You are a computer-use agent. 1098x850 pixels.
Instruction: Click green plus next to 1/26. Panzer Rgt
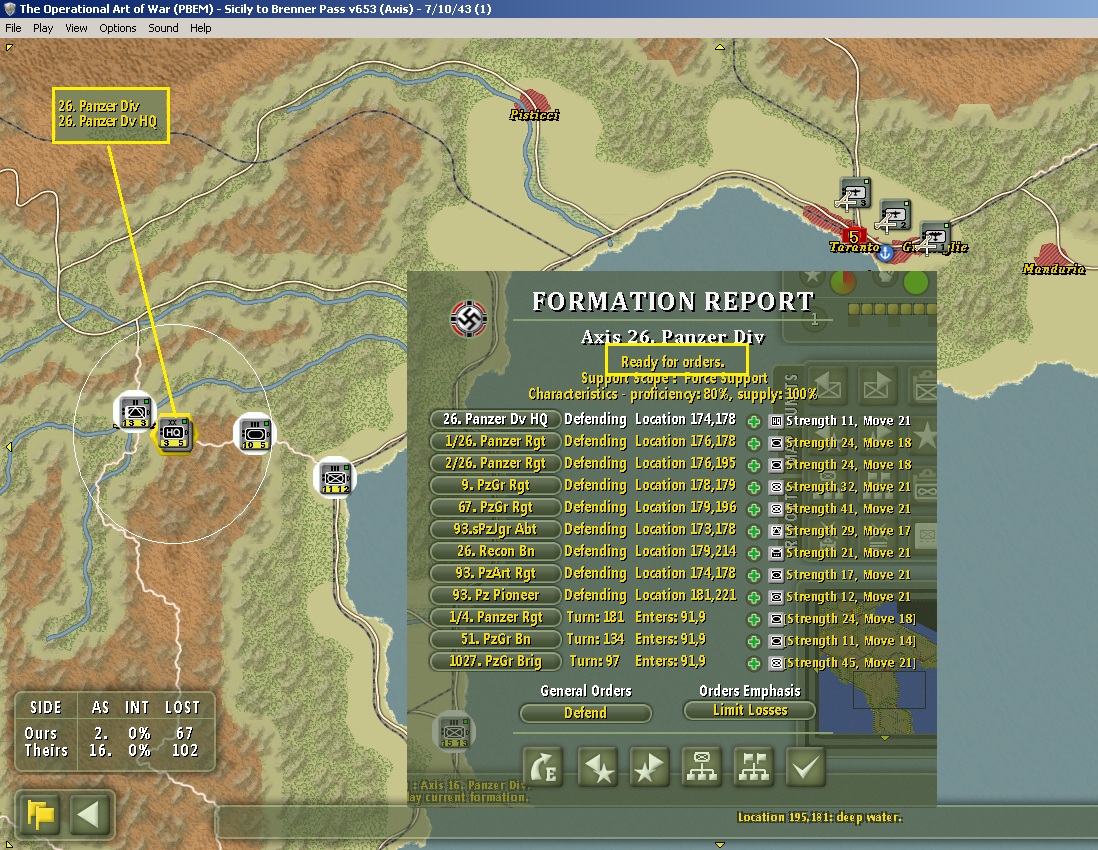(754, 444)
